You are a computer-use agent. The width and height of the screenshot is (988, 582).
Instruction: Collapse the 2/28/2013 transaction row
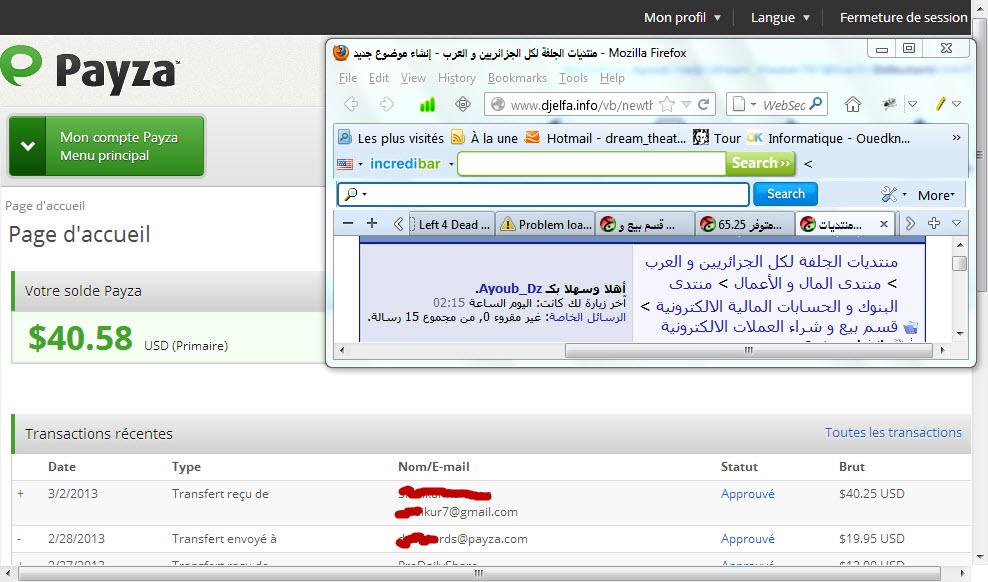coord(20,539)
